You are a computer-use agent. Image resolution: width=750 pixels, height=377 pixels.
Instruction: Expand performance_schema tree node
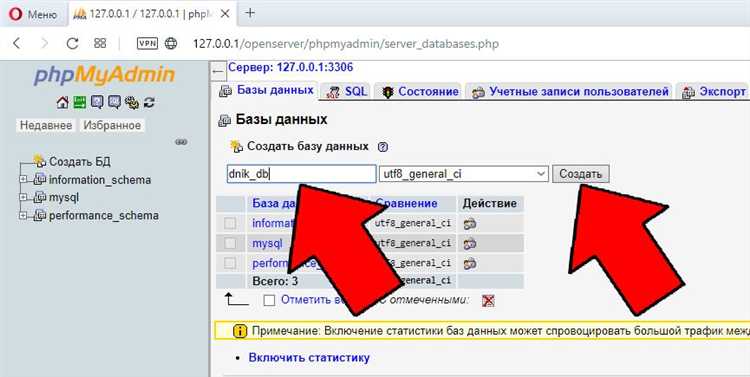(x=22, y=215)
